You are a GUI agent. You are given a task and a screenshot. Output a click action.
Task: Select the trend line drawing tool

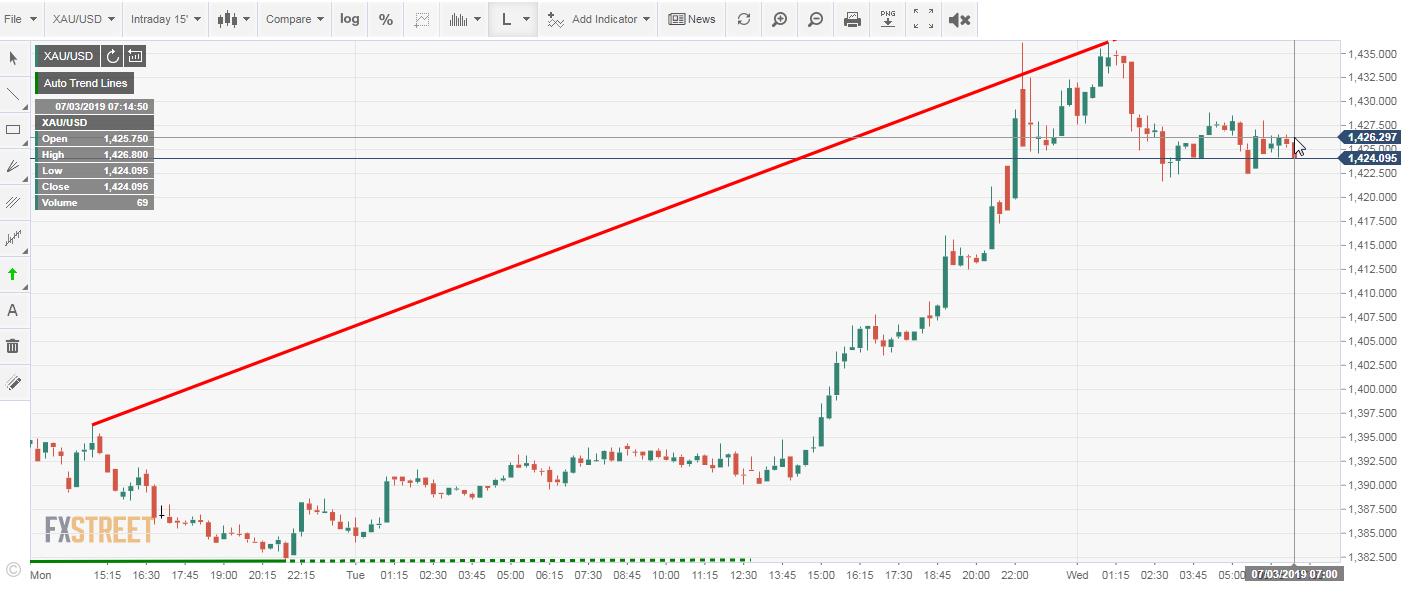[13, 95]
